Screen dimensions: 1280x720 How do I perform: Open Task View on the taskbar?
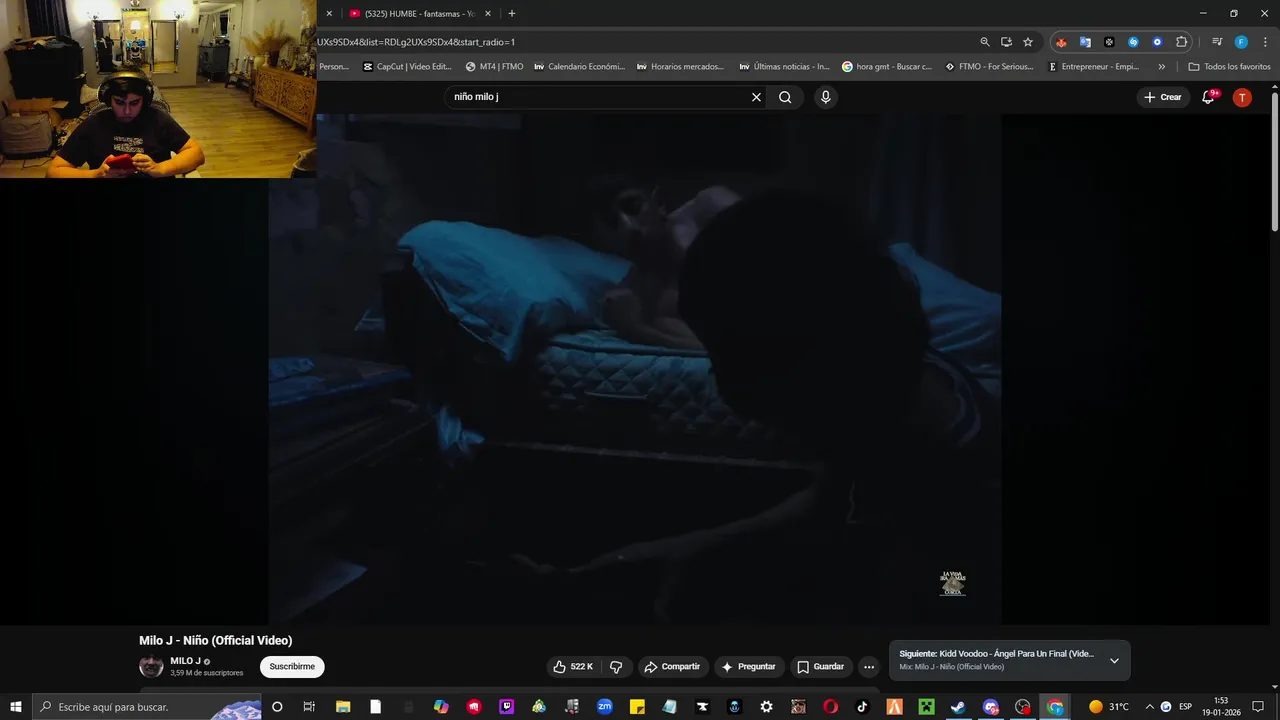[309, 707]
